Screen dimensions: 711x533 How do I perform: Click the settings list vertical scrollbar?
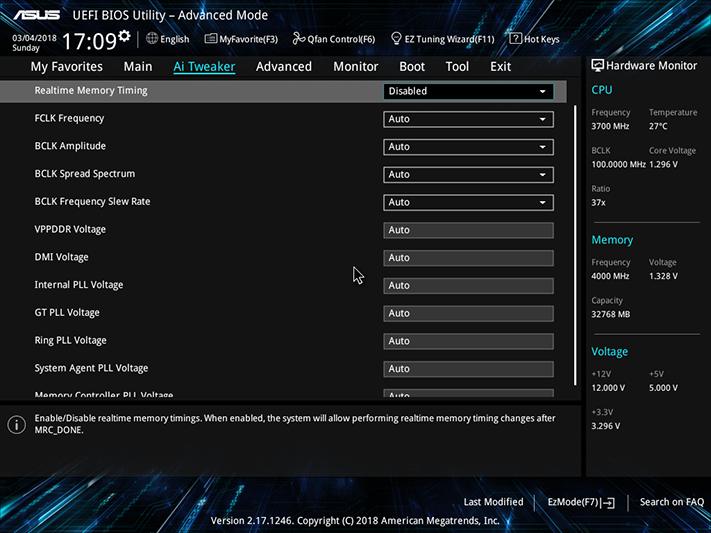pos(575,245)
